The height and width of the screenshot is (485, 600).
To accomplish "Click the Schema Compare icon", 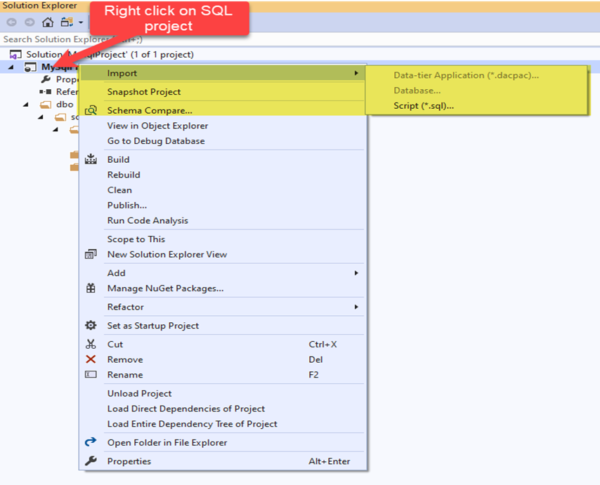I will click(x=91, y=111).
